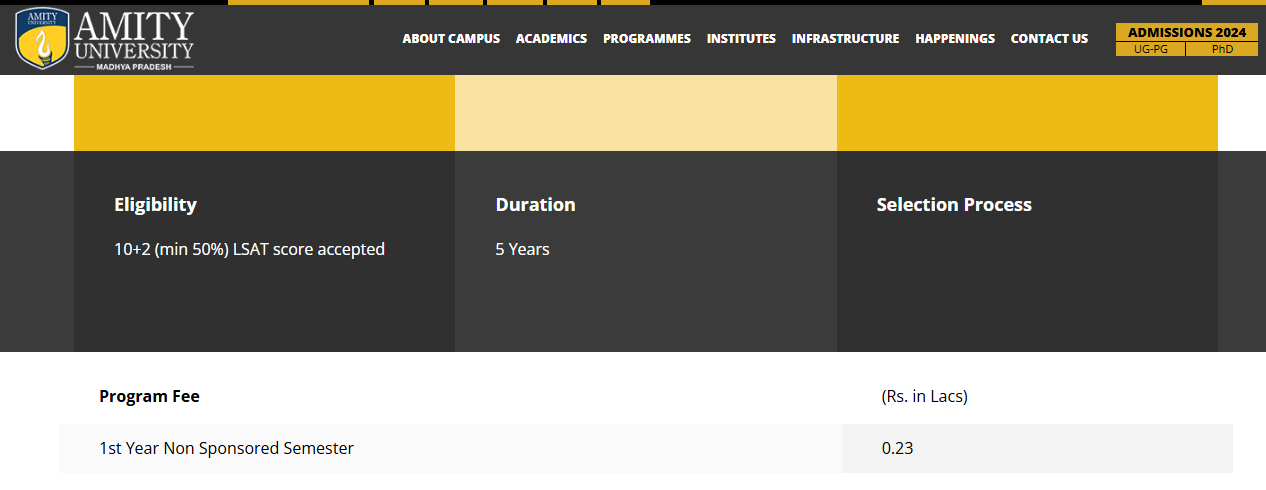Click the Duration heading

[x=535, y=205]
